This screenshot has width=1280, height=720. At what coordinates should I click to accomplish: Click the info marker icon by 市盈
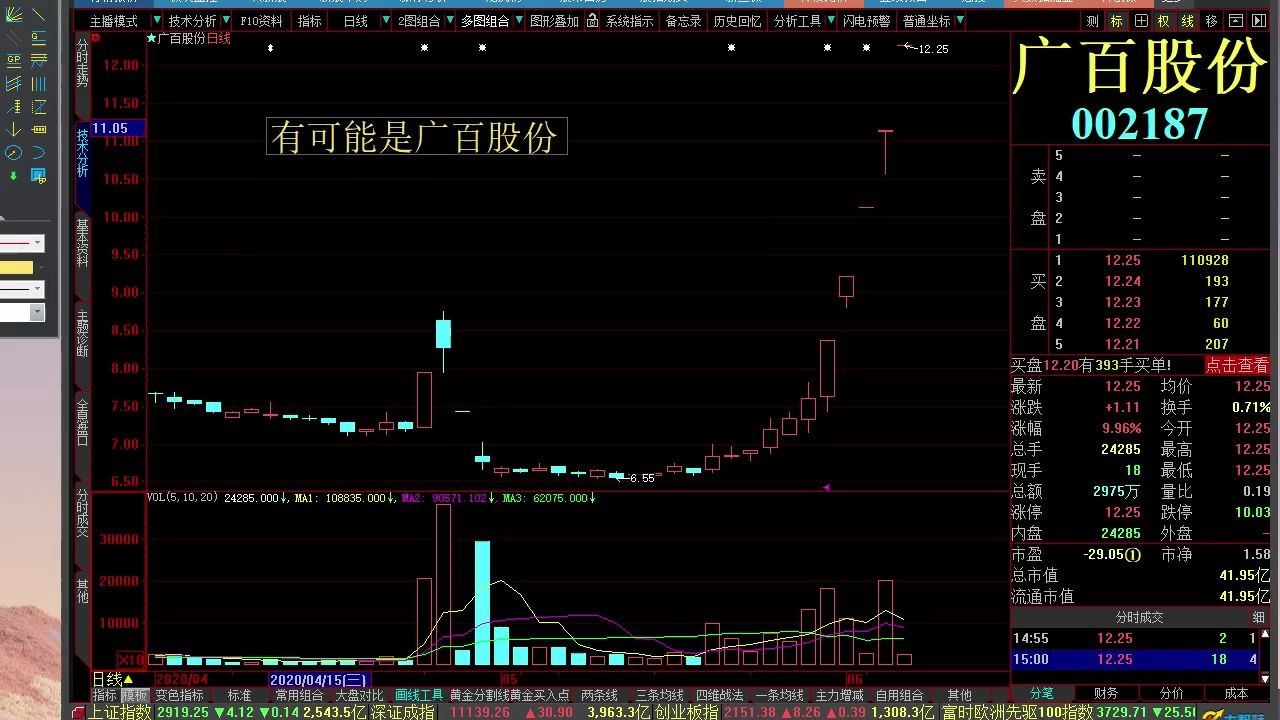point(1133,554)
